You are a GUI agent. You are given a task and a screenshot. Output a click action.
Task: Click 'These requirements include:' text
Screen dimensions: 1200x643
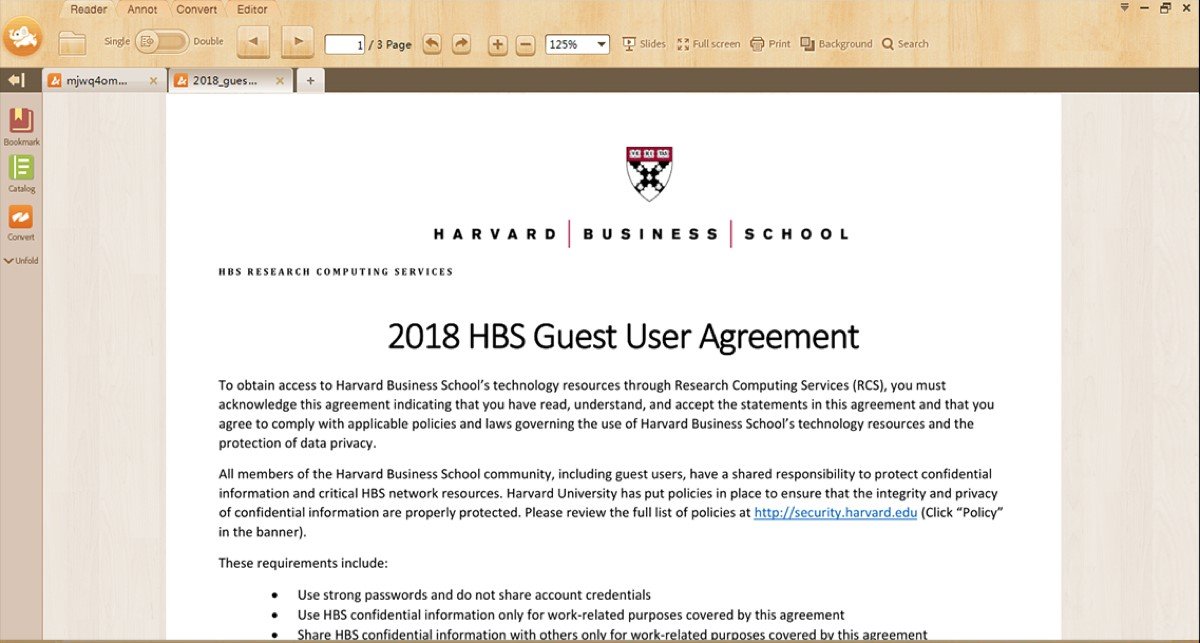click(303, 563)
